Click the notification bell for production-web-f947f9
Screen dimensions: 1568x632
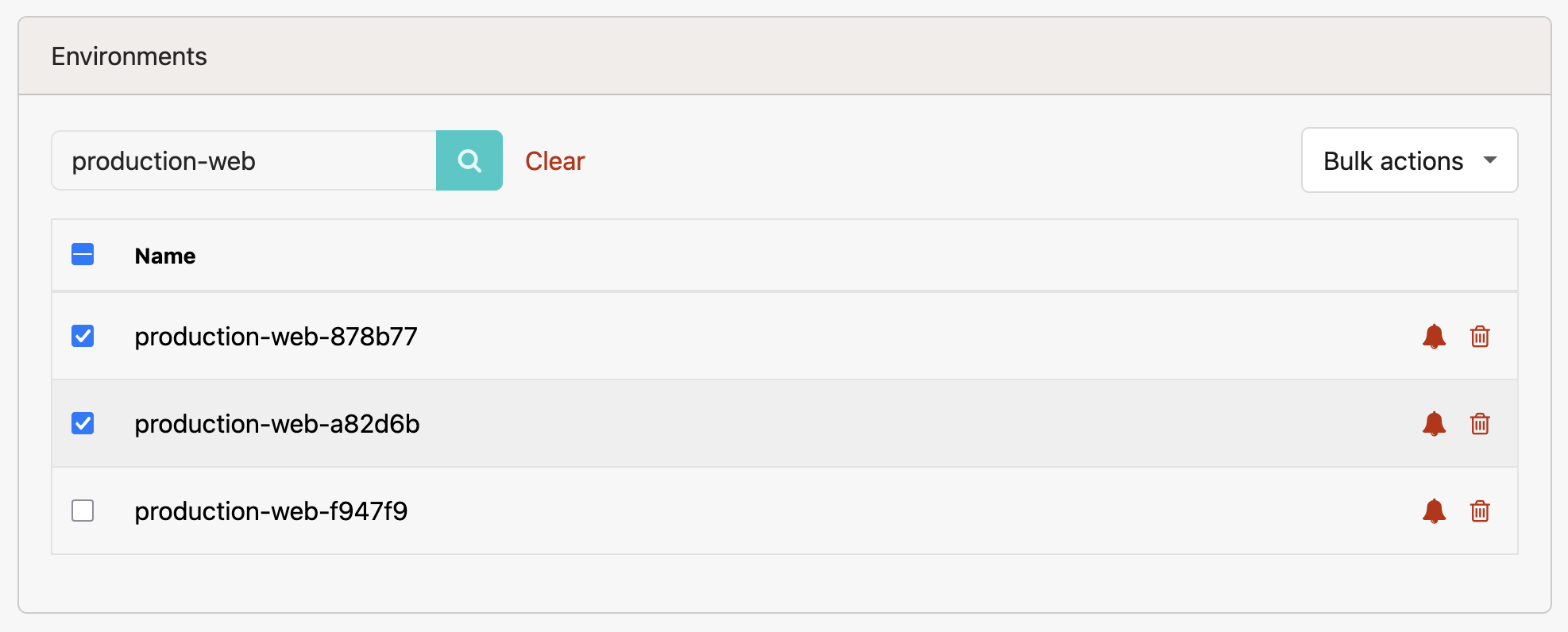(1435, 511)
